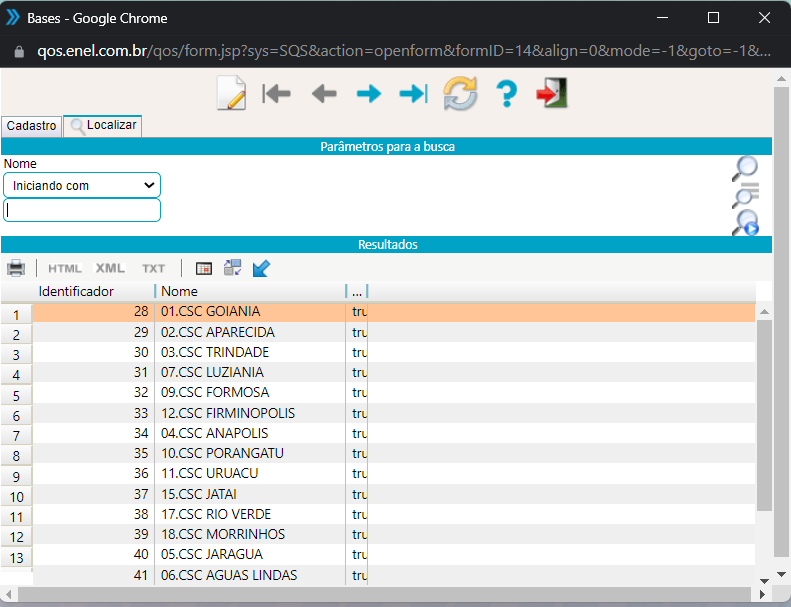Print results using the printer icon
Image resolution: width=791 pixels, height=607 pixels.
[x=16, y=268]
